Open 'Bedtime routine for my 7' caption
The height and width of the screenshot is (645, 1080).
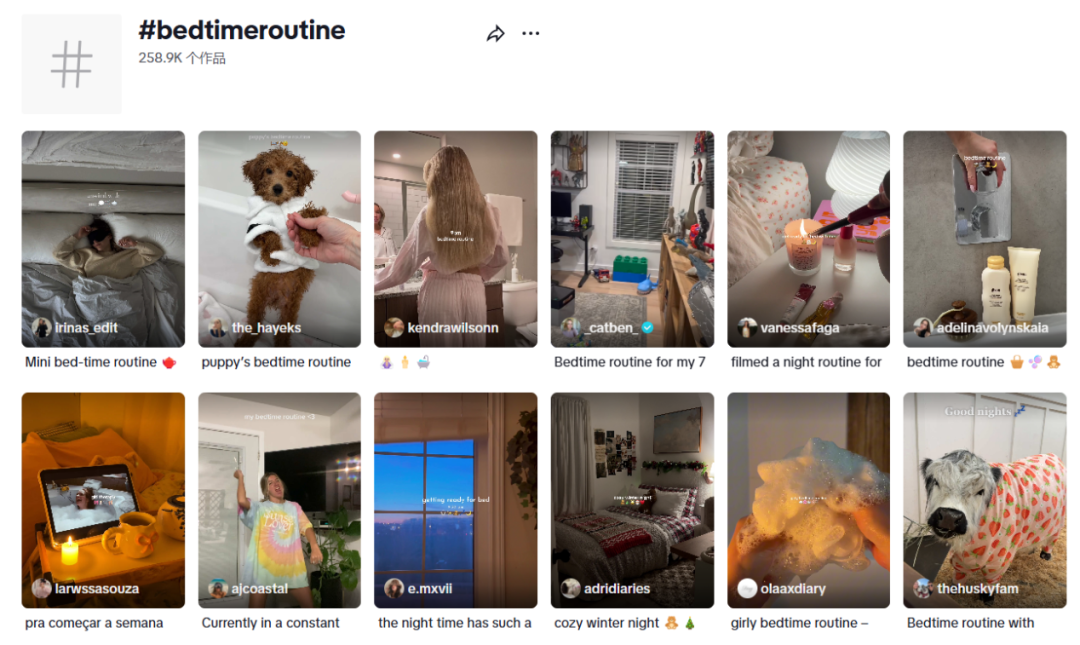[630, 362]
